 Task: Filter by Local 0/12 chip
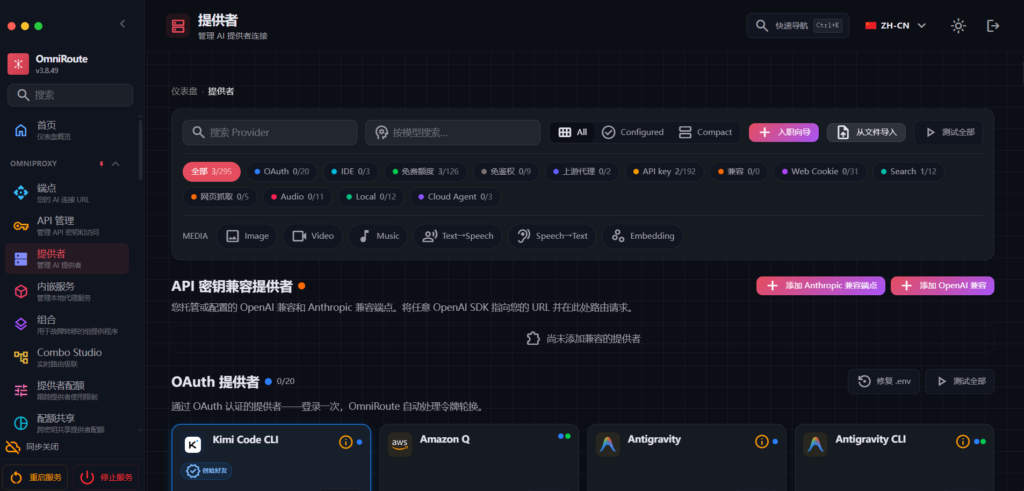click(371, 197)
